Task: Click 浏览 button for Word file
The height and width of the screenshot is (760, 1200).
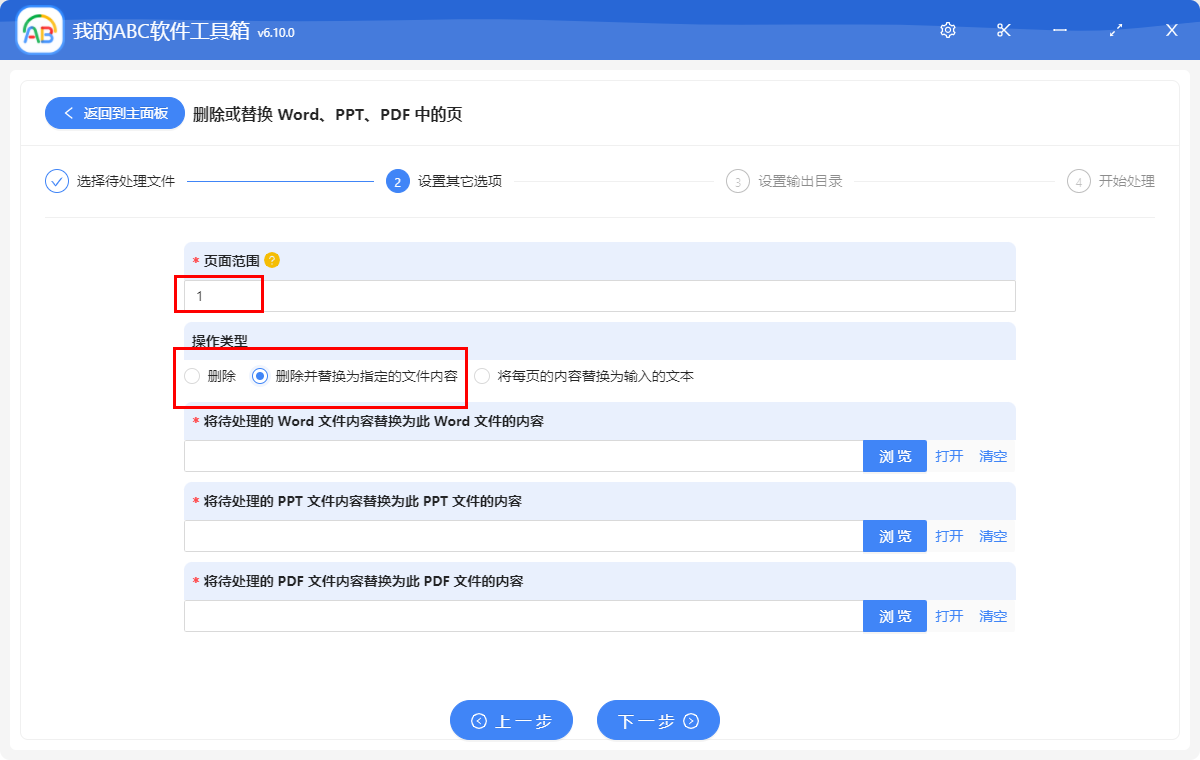Action: [895, 456]
